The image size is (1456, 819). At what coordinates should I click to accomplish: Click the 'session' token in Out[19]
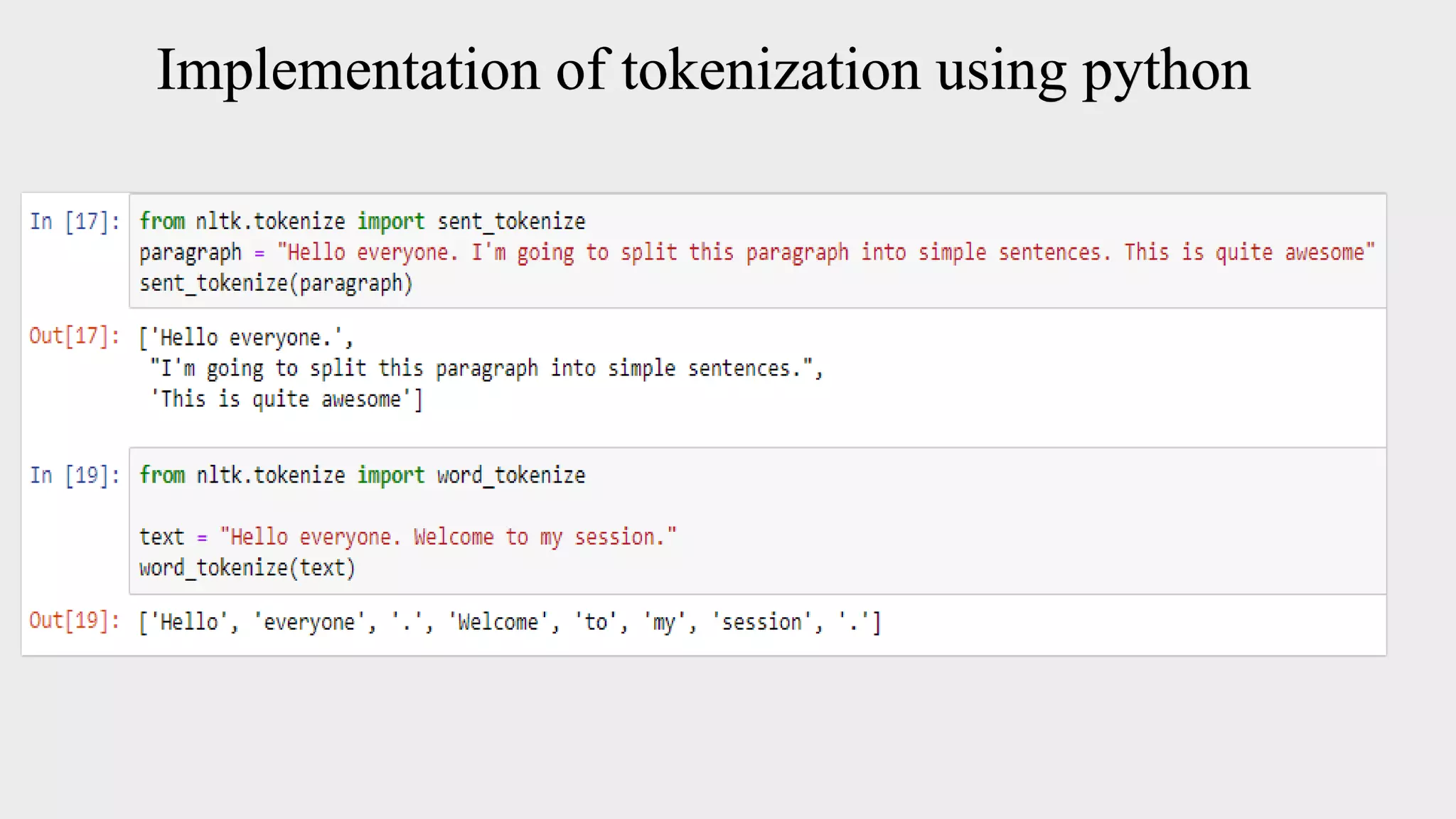(761, 623)
